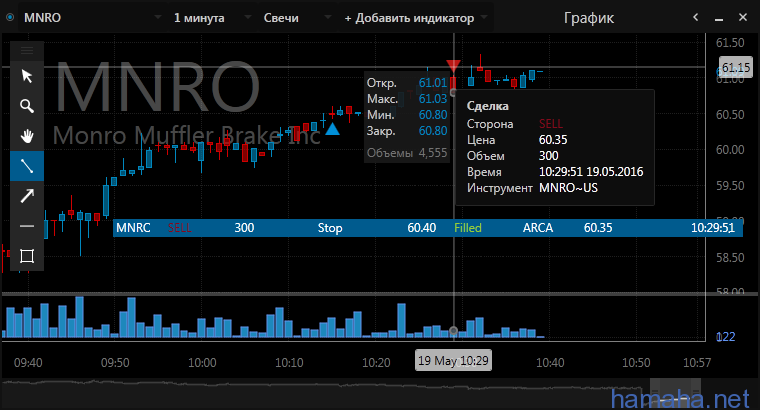Select the hand pan tool
The image size is (760, 410).
tap(27, 136)
